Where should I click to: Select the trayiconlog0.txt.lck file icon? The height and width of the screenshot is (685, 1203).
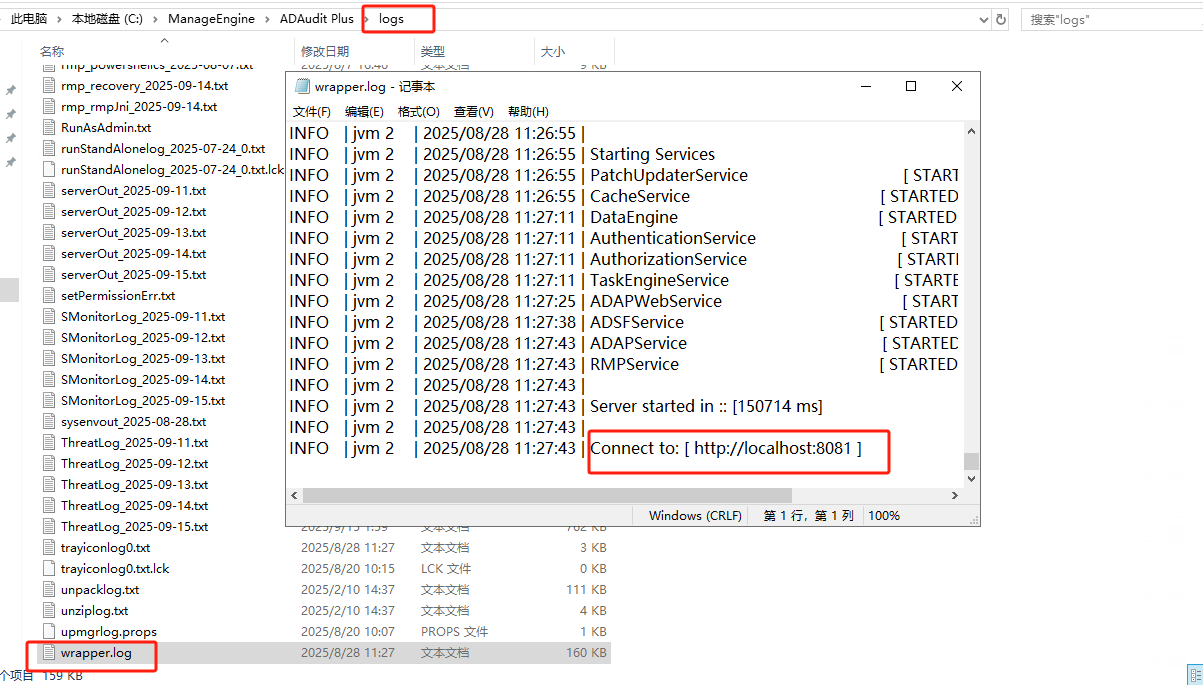pos(49,569)
